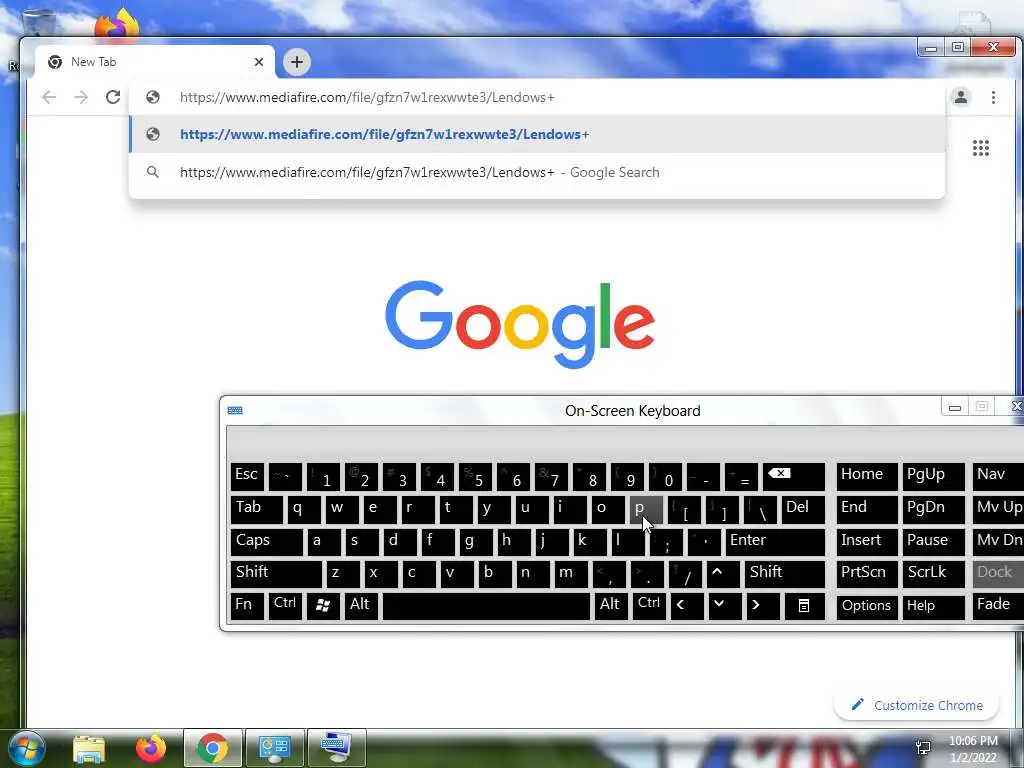This screenshot has width=1024, height=768.
Task: Click the Del key
Action: coord(803,509)
